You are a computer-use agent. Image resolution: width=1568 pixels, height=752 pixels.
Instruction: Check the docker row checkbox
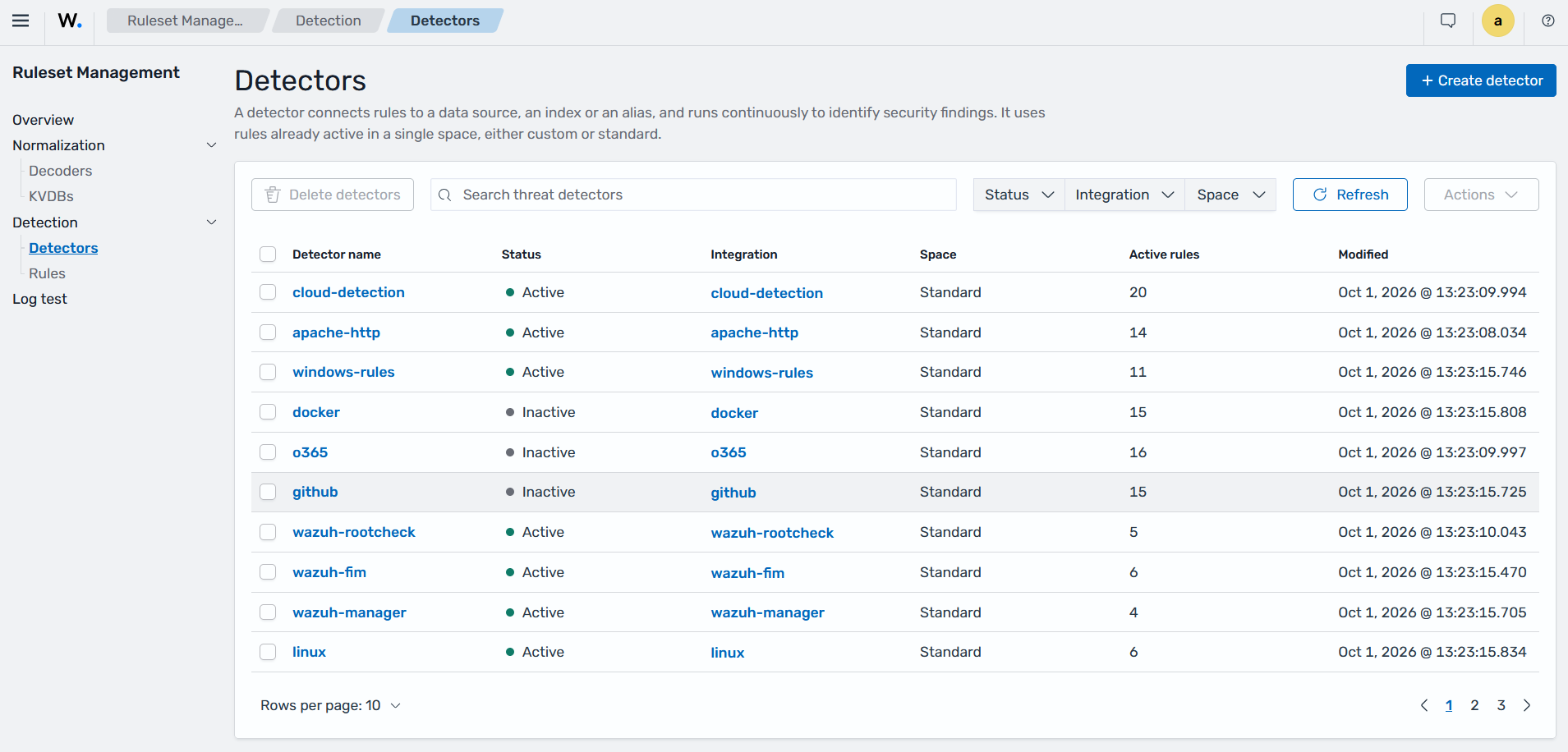[268, 412]
